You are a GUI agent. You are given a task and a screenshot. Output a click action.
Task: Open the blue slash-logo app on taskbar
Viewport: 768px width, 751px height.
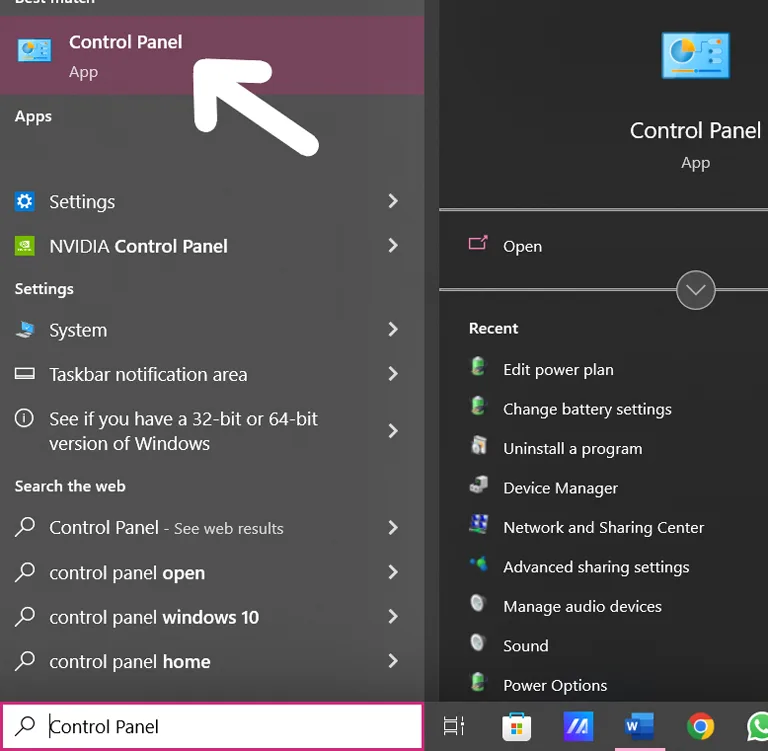point(578,727)
